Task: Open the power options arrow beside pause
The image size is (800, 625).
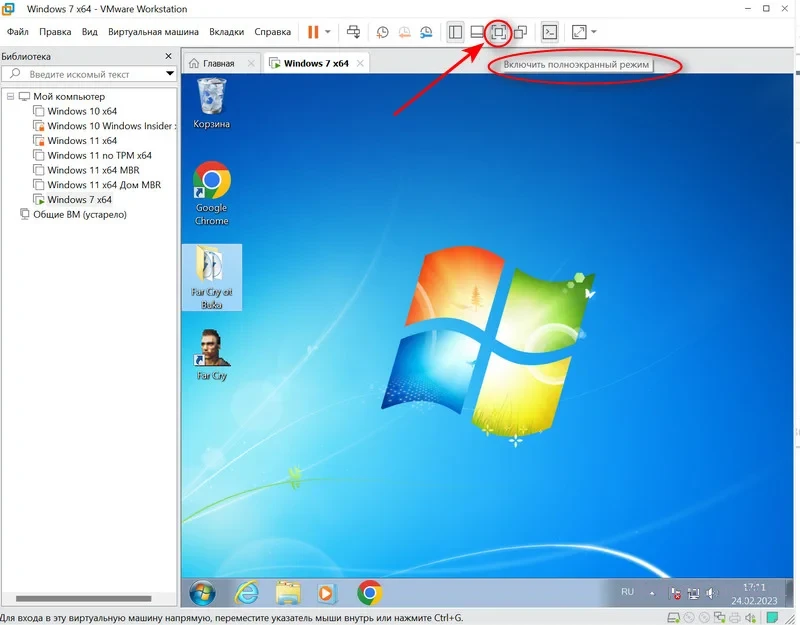Action: coord(328,32)
